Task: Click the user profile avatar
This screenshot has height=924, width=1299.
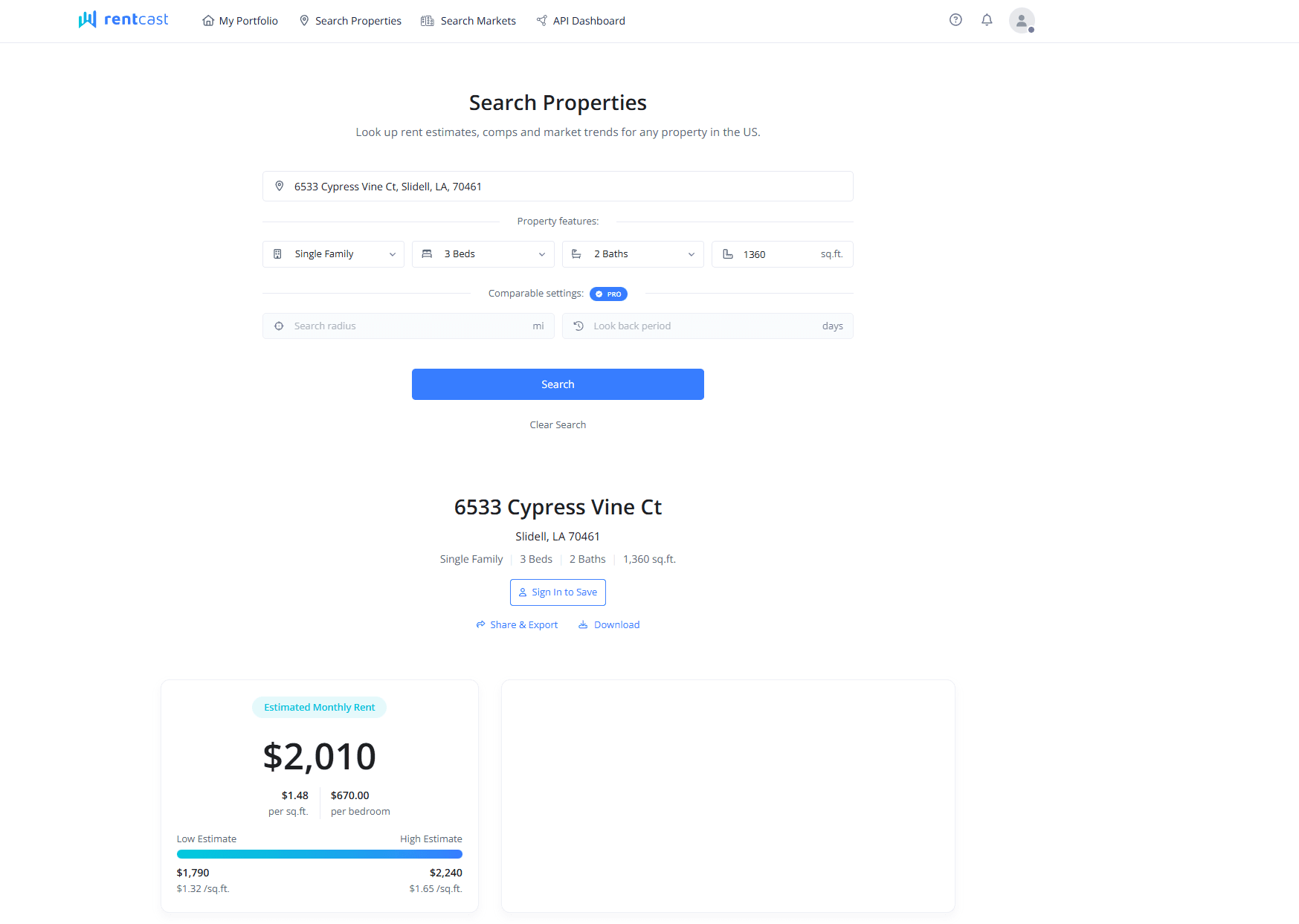Action: click(x=1021, y=21)
